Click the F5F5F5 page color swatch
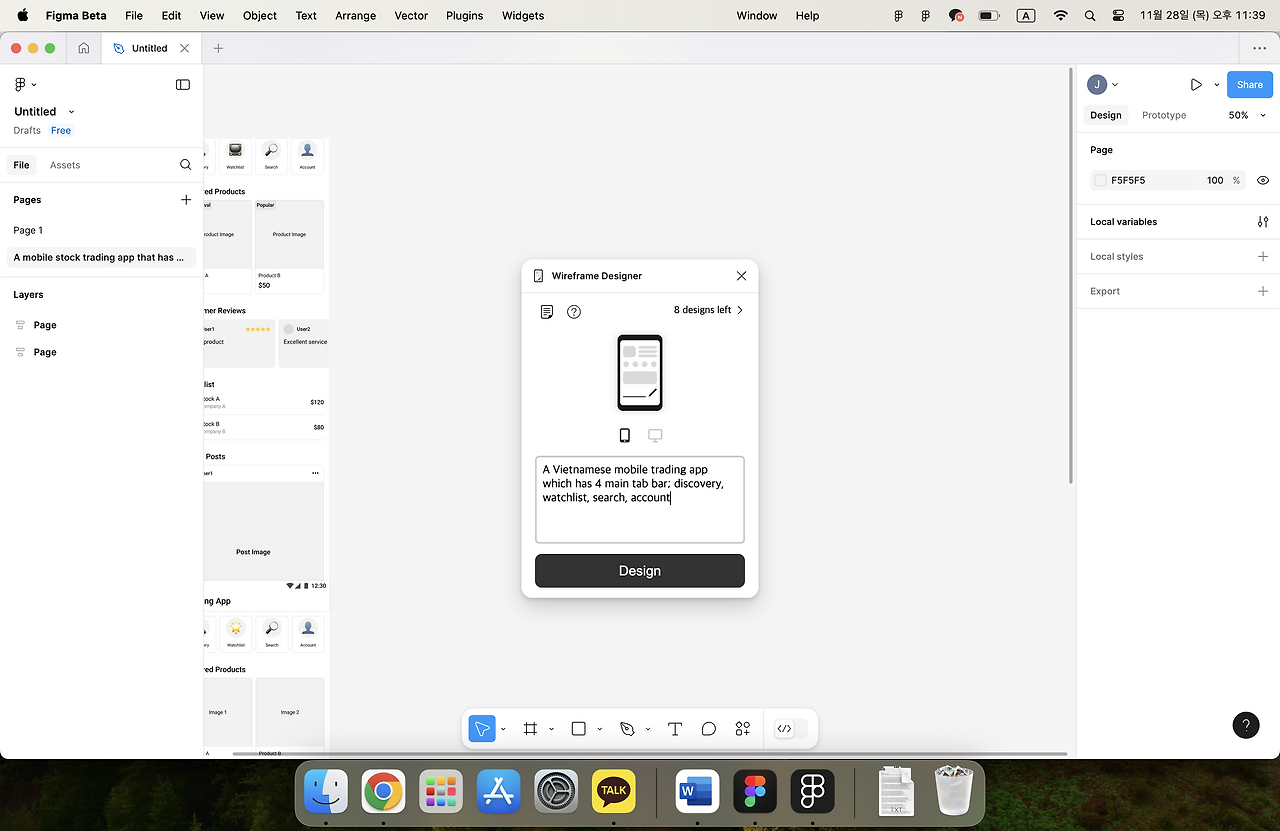This screenshot has height=831, width=1280. 1101,181
